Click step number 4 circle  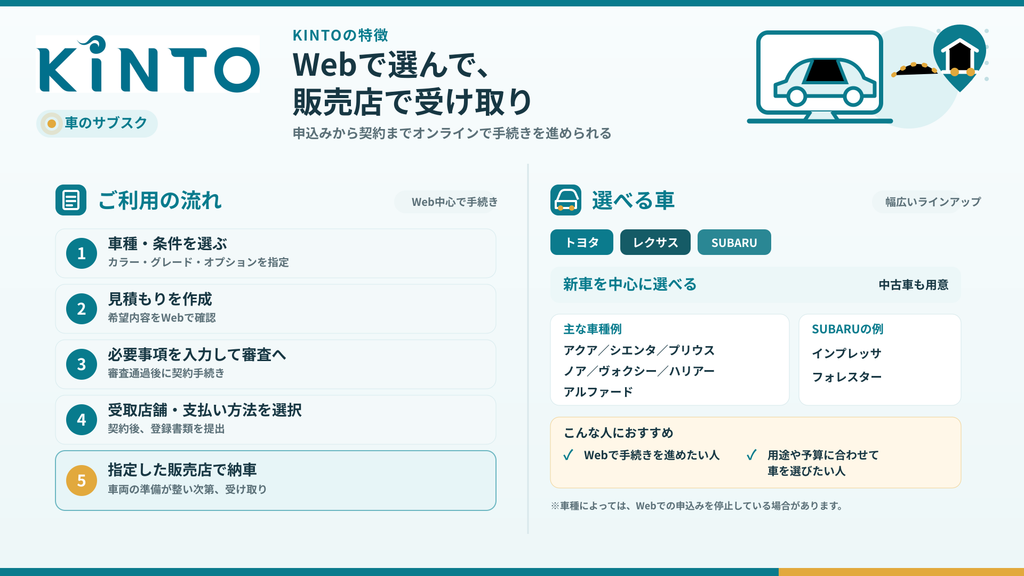82,420
